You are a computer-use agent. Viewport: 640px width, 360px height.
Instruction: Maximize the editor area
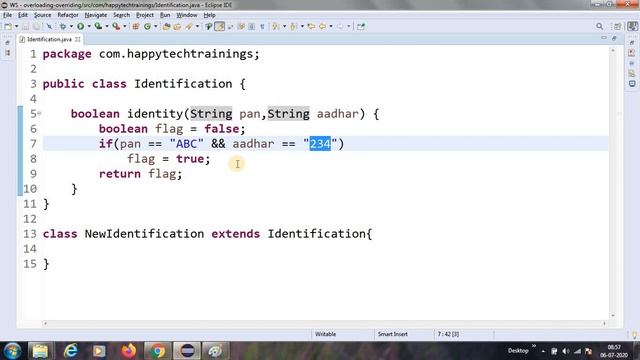pyautogui.click(x=614, y=38)
